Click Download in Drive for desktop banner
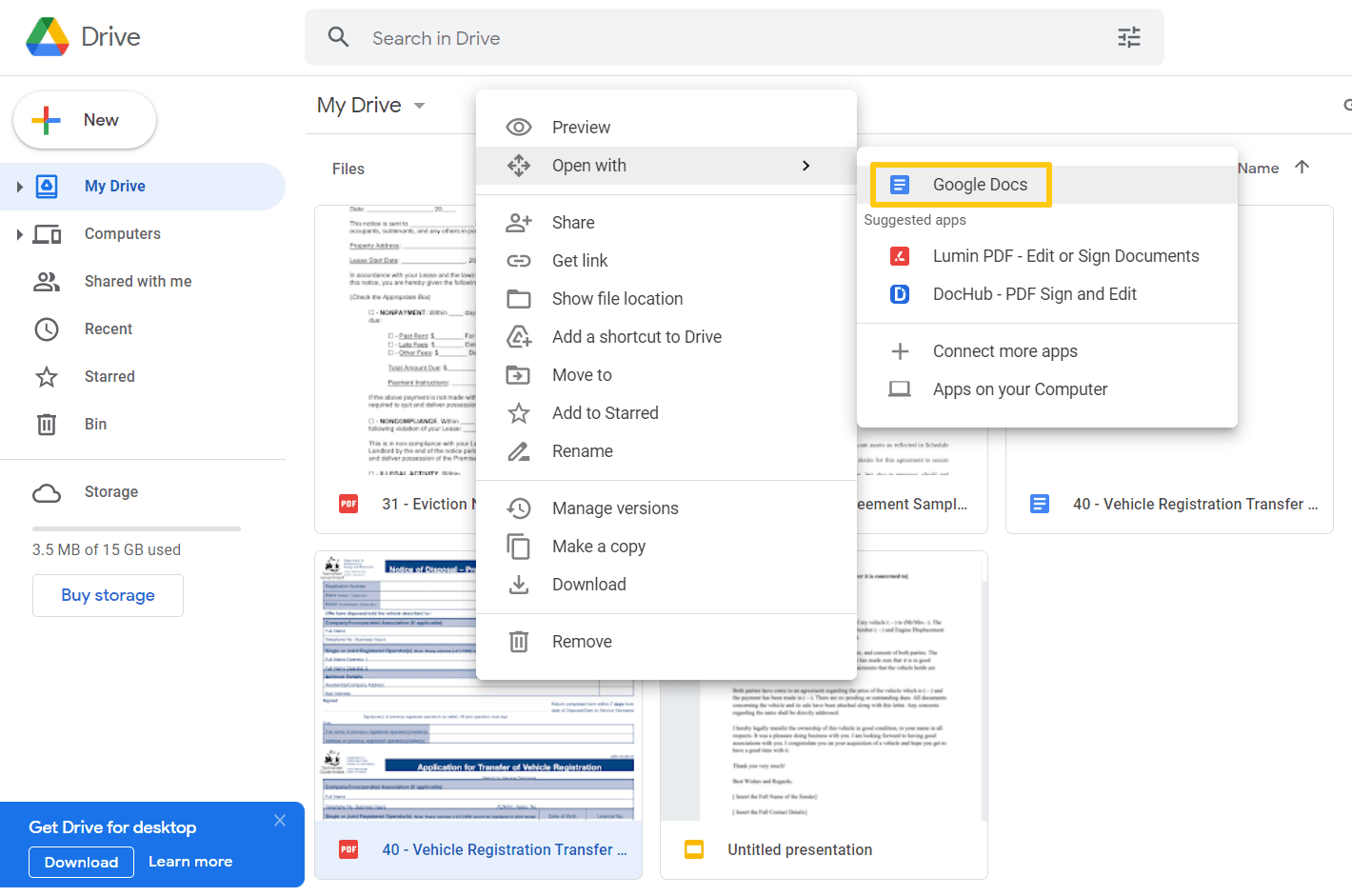Screen dimensions: 1352x896 coord(81,862)
